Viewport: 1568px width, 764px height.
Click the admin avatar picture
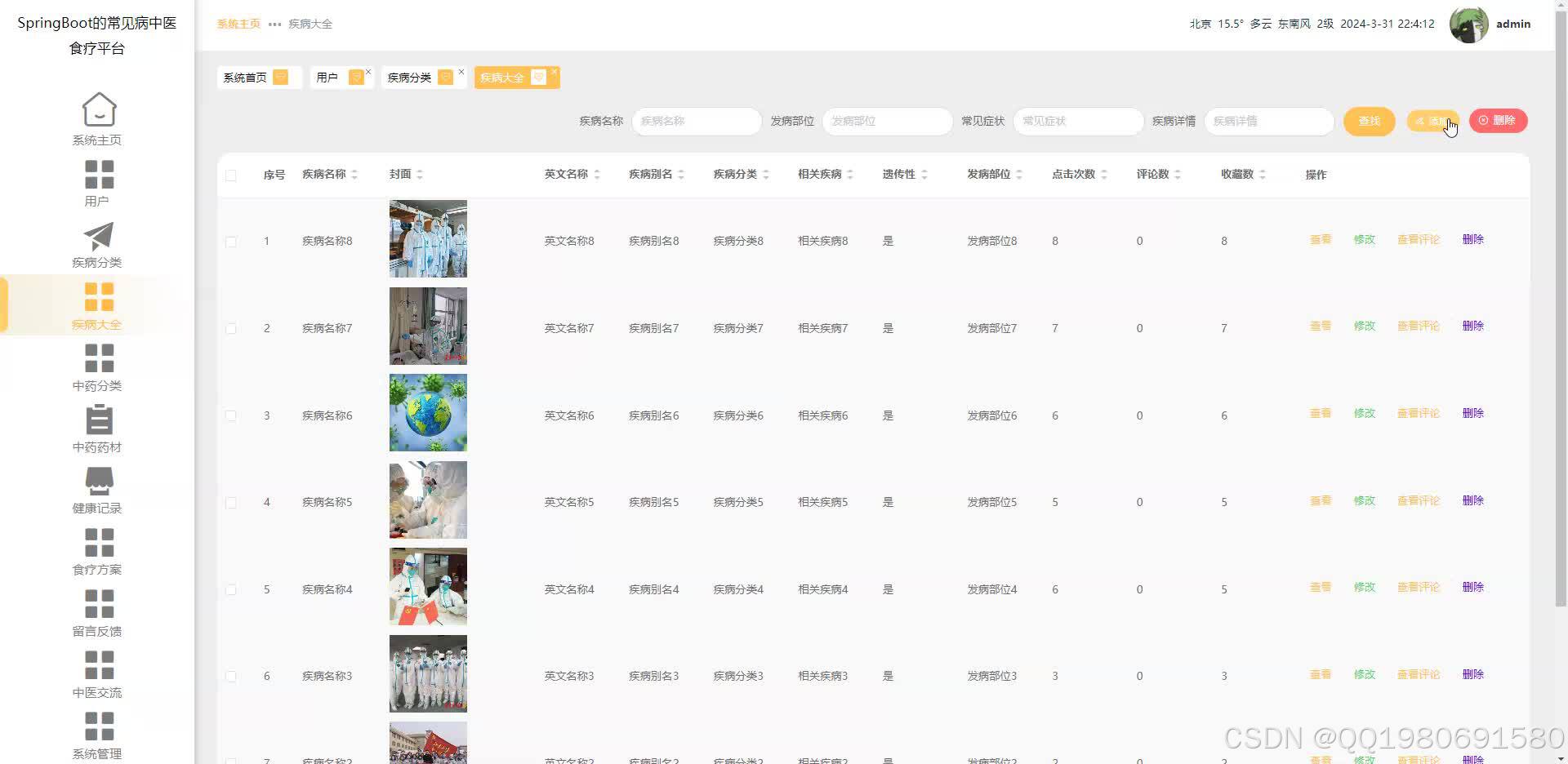click(x=1468, y=24)
